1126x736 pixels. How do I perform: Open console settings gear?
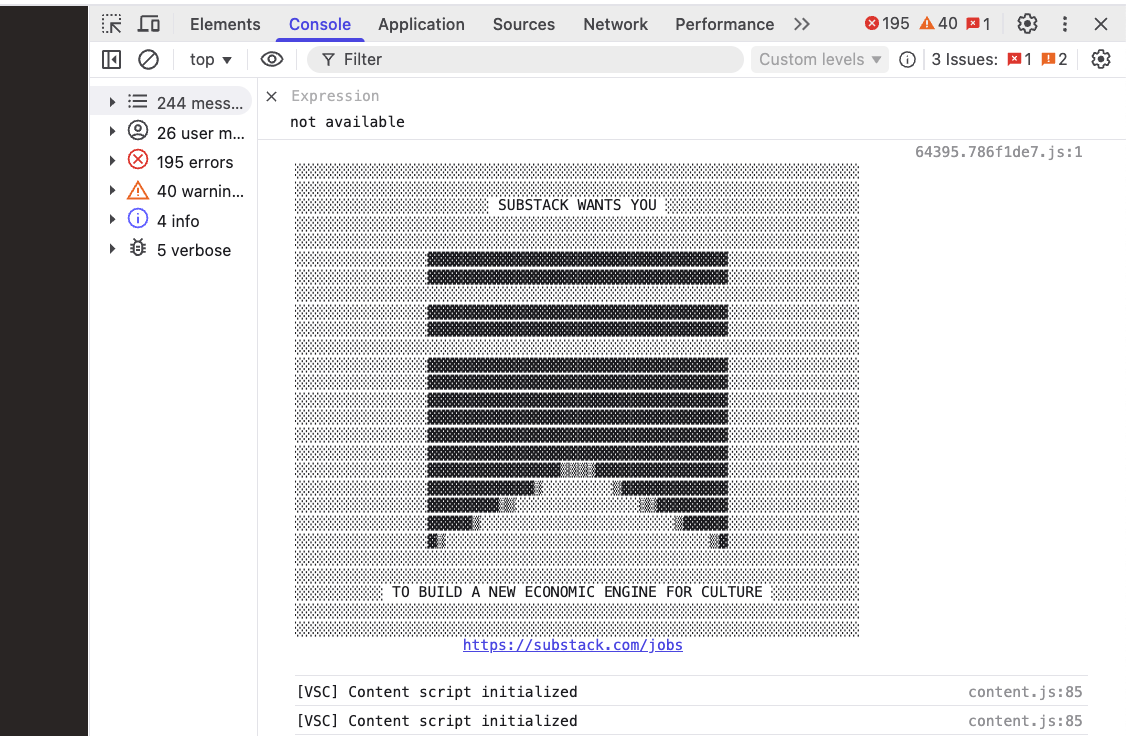[x=1100, y=60]
